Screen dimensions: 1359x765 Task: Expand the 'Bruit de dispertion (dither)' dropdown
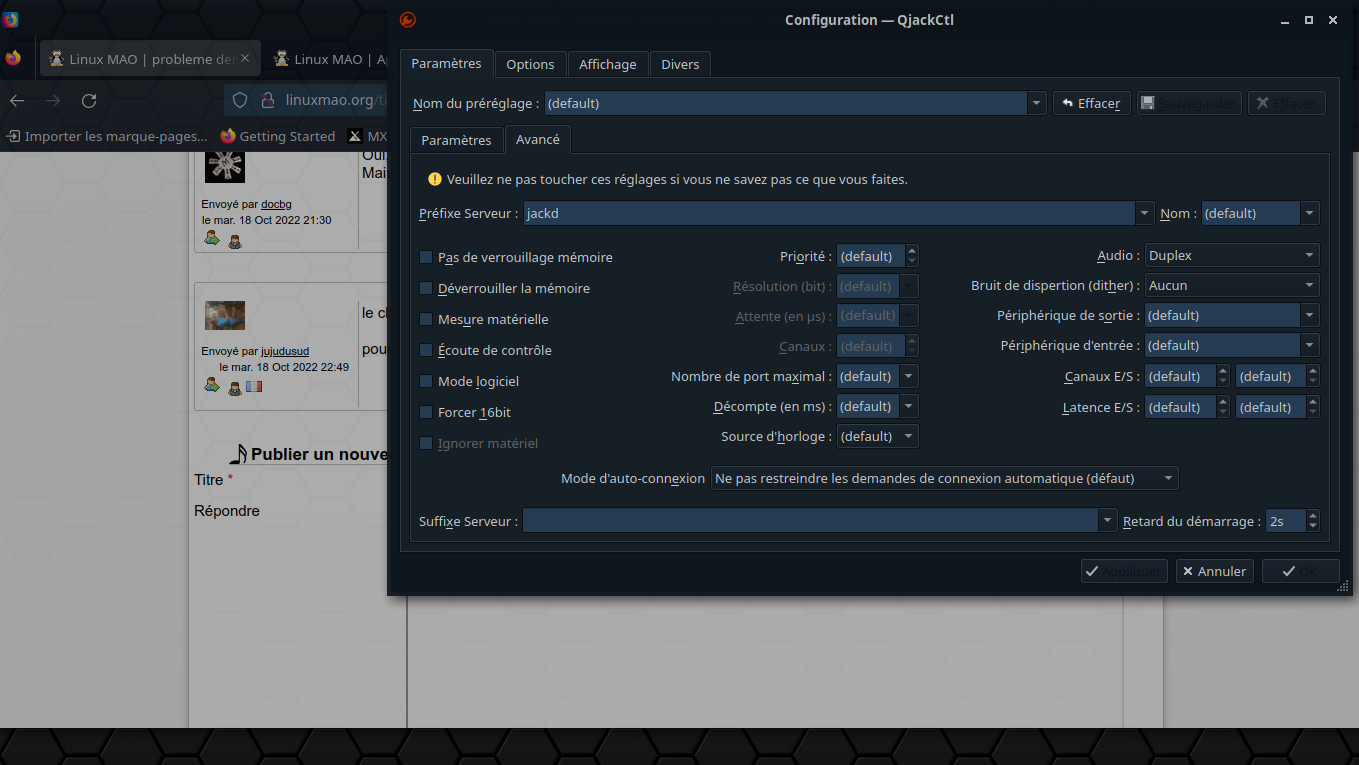1232,285
